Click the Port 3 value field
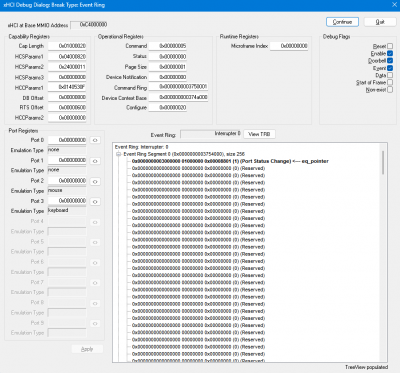This screenshot has height=373, width=400. [x=67, y=201]
